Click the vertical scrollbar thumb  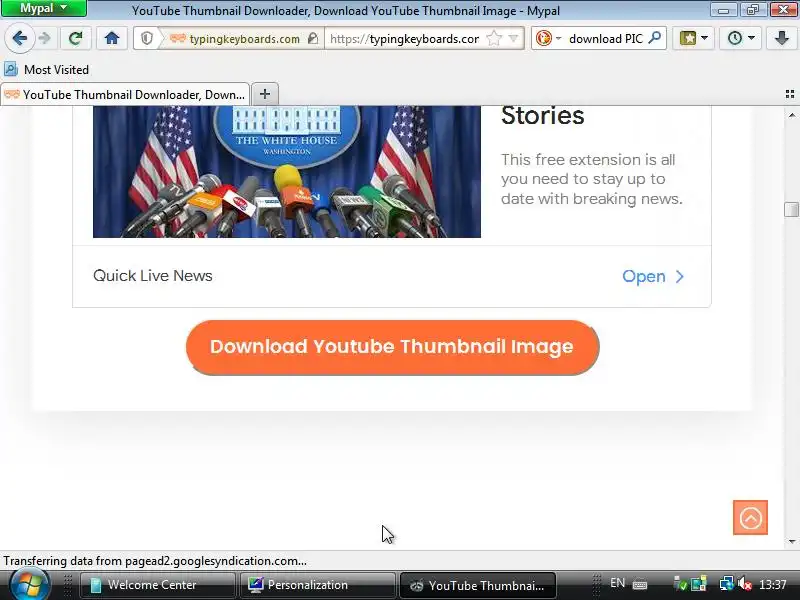point(791,209)
